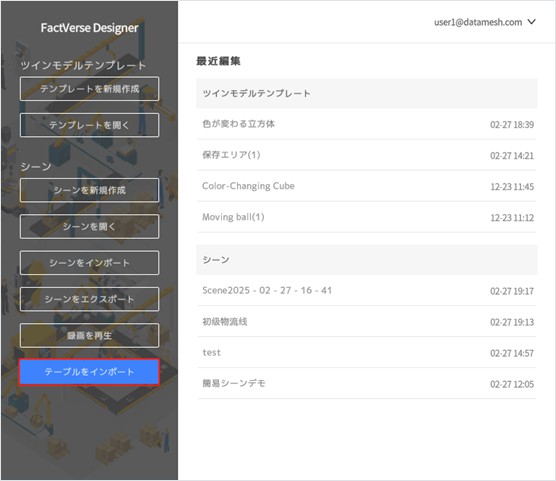Viewport: 556px width, 481px height.
Task: Click the 02-27 19:13 timestamp
Action: point(512,322)
